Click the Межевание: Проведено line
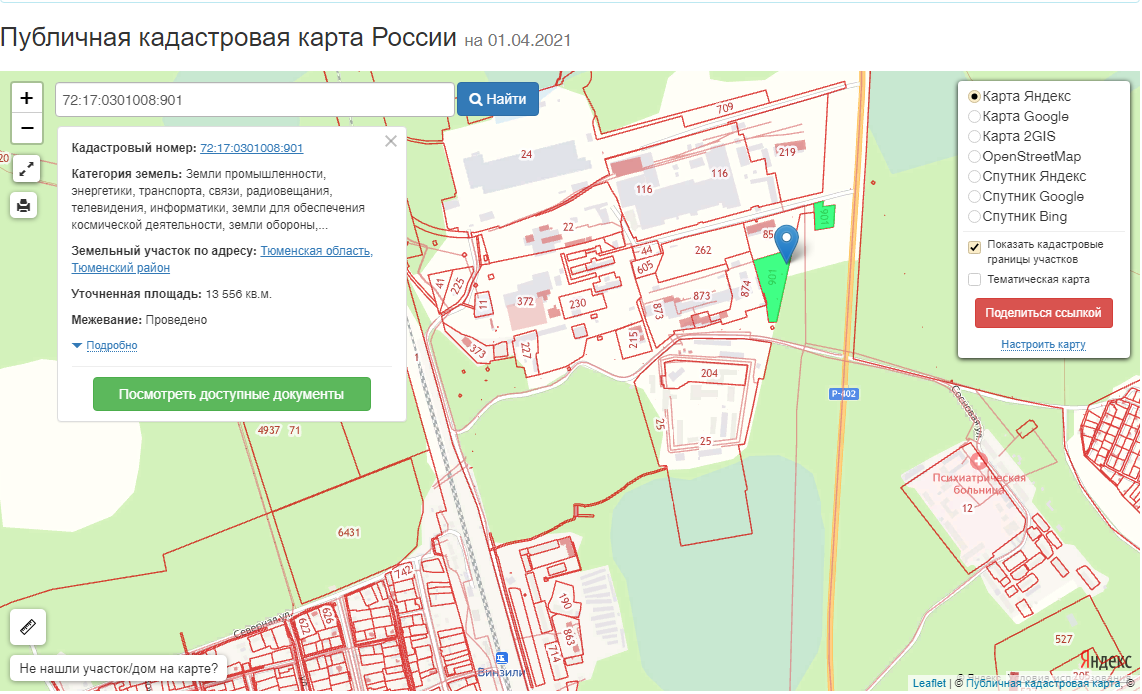This screenshot has height=694, width=1142. pyautogui.click(x=139, y=320)
